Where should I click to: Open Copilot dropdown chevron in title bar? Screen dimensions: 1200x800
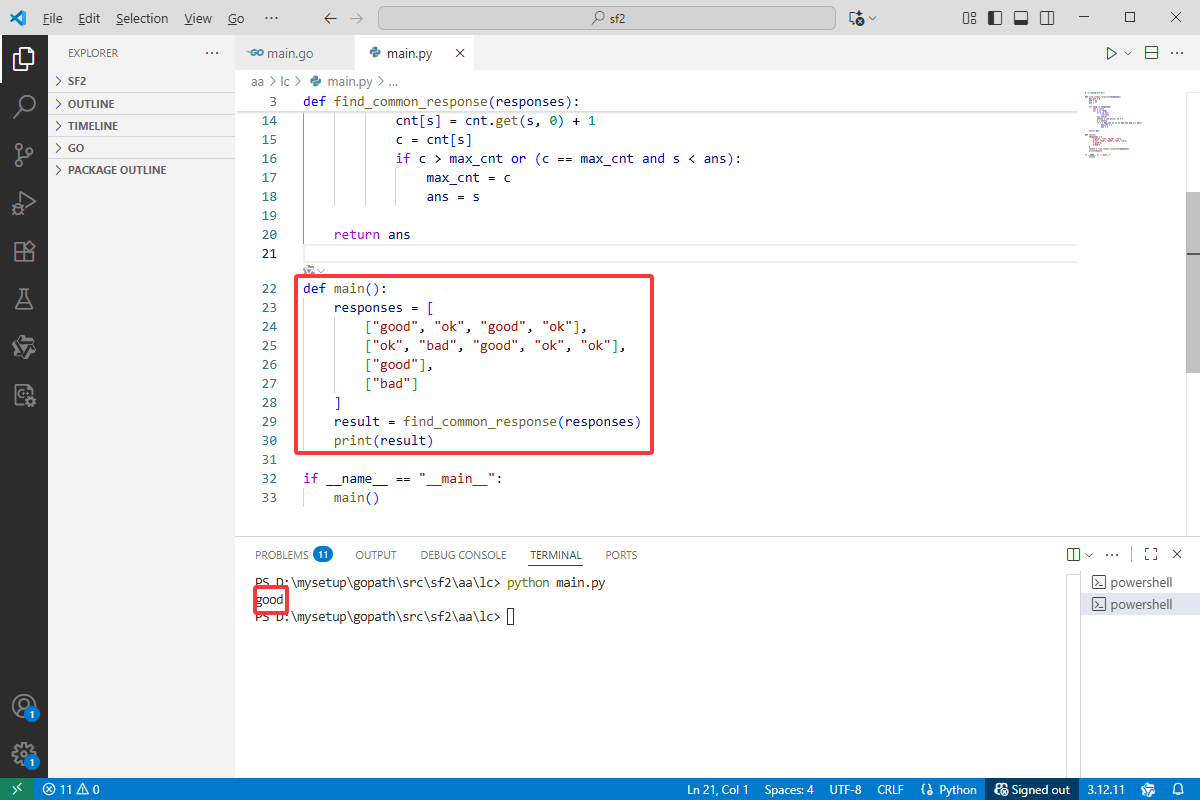click(x=872, y=18)
